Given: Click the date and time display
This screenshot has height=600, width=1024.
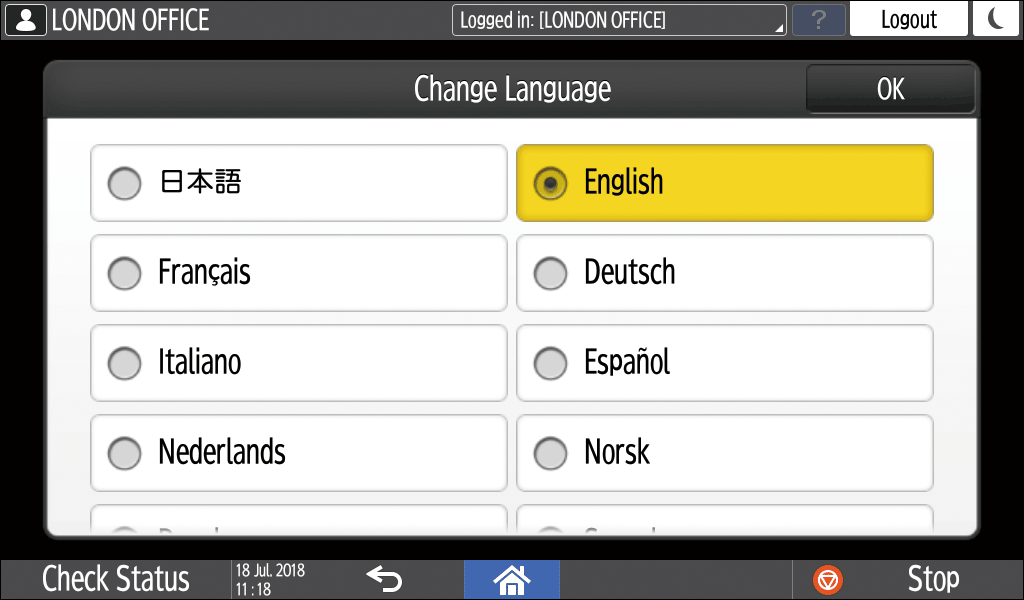Looking at the screenshot, I should point(270,579).
